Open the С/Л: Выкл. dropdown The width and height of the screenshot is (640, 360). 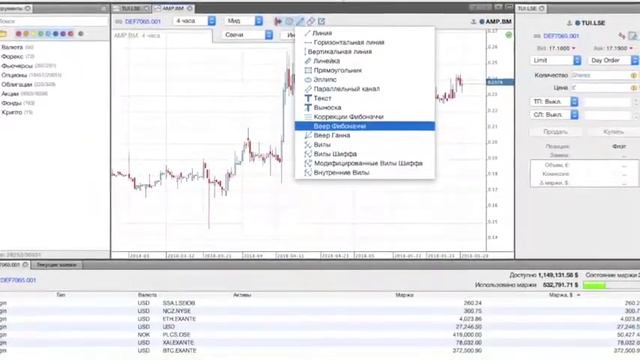pyautogui.click(x=554, y=115)
